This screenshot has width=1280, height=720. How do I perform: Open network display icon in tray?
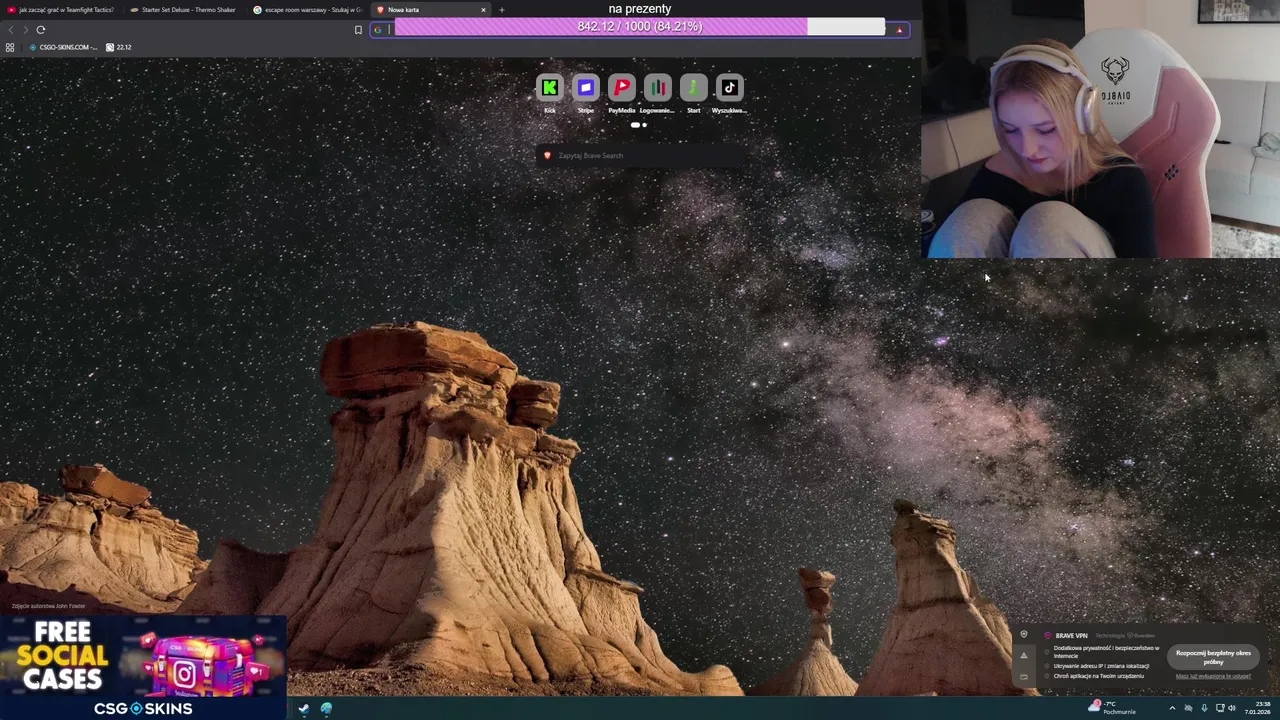point(1219,708)
